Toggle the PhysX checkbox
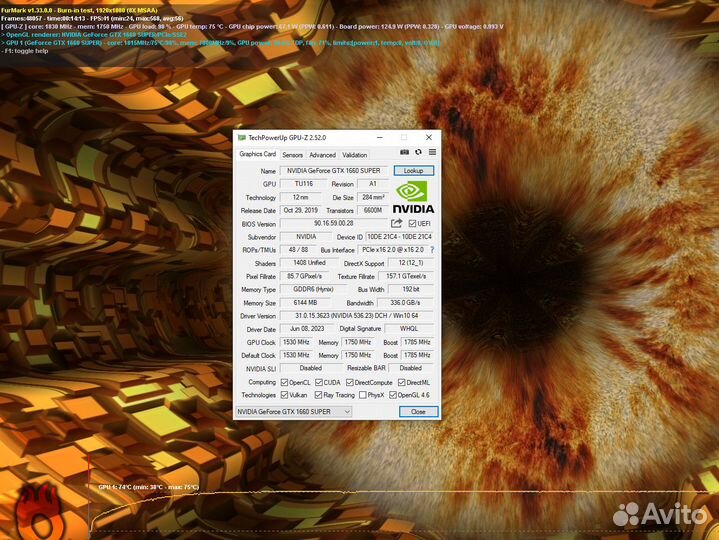 coord(364,395)
